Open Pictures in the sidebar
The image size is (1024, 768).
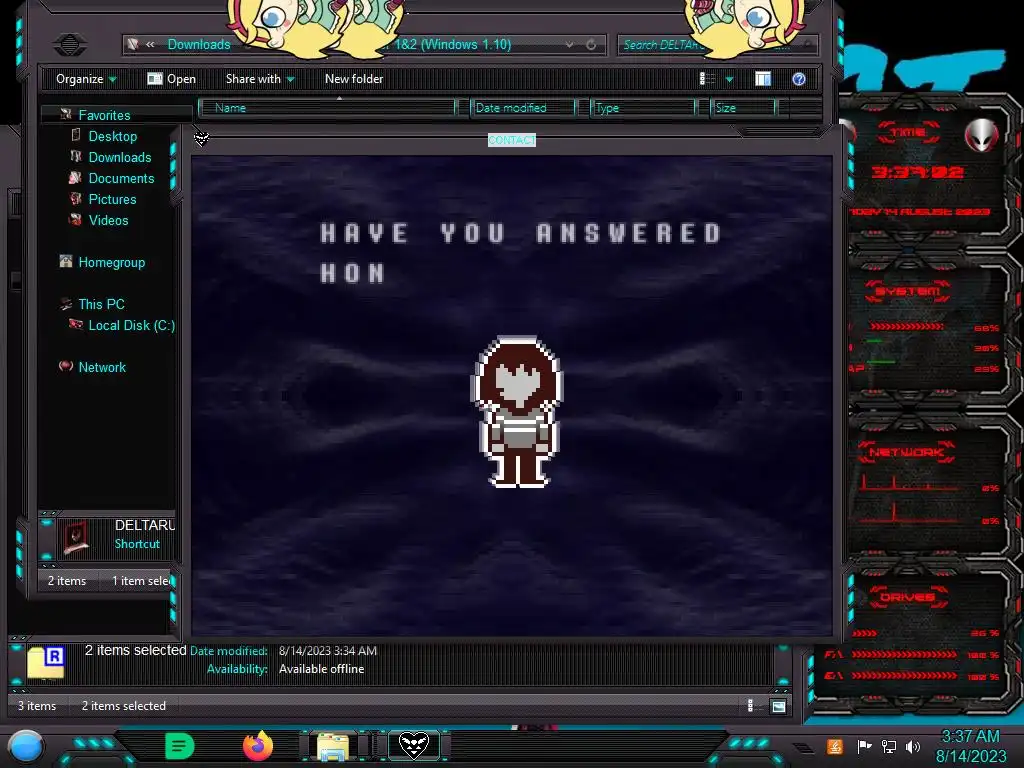112,199
